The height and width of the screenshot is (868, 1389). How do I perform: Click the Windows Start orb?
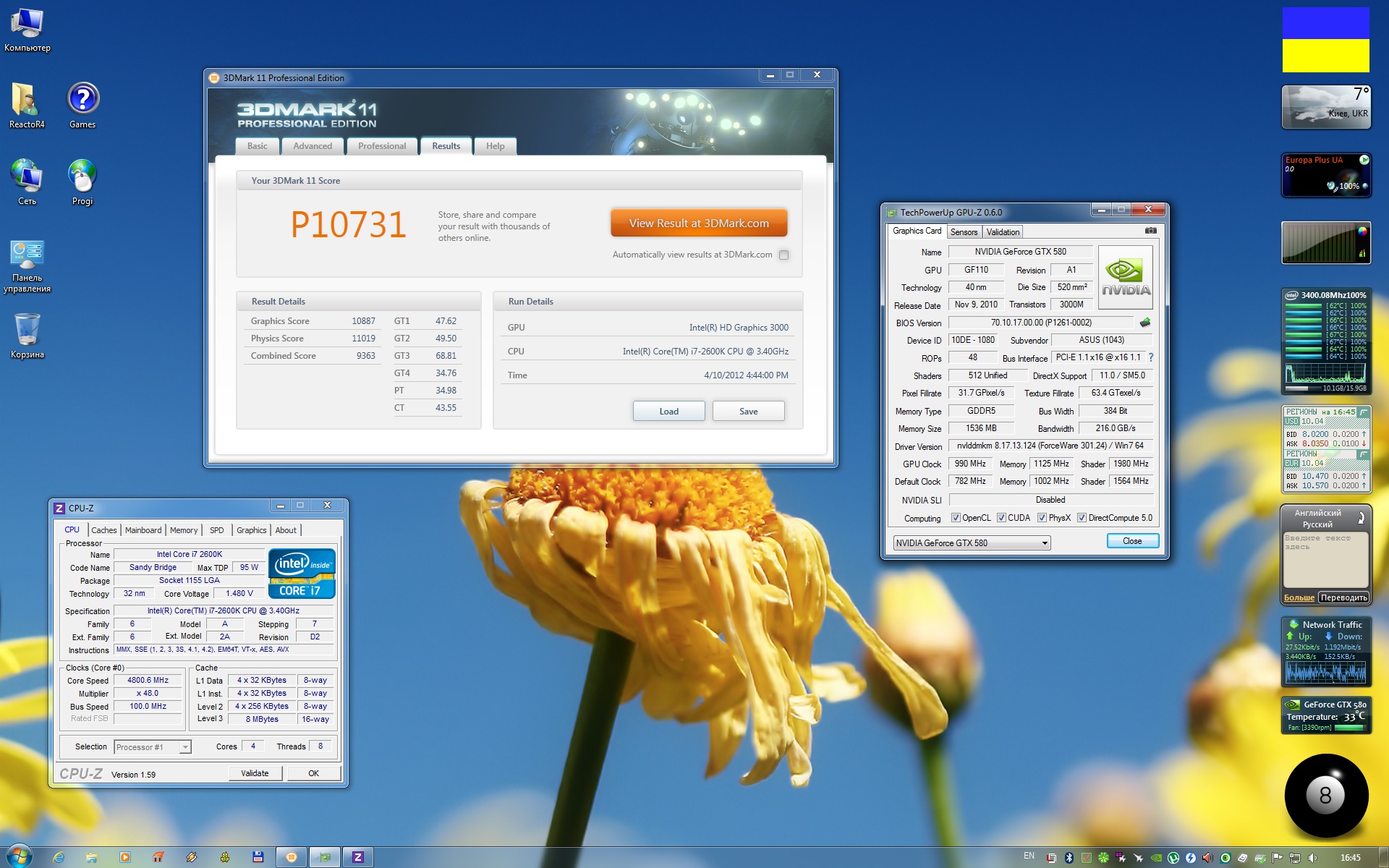20,856
